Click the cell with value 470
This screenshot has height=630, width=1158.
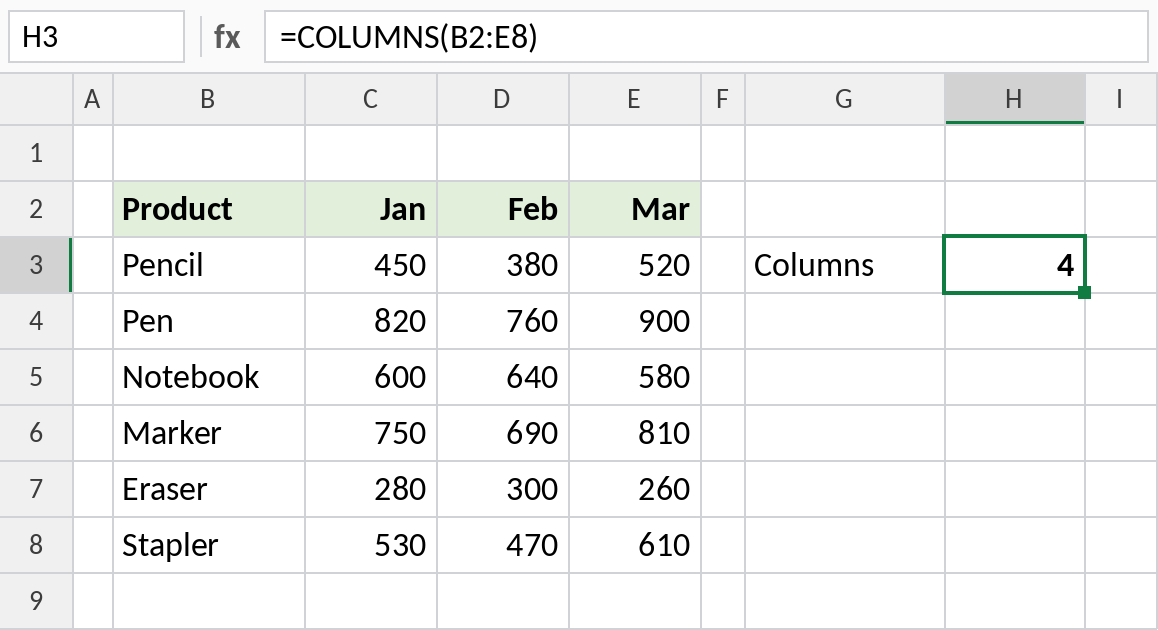(x=502, y=545)
